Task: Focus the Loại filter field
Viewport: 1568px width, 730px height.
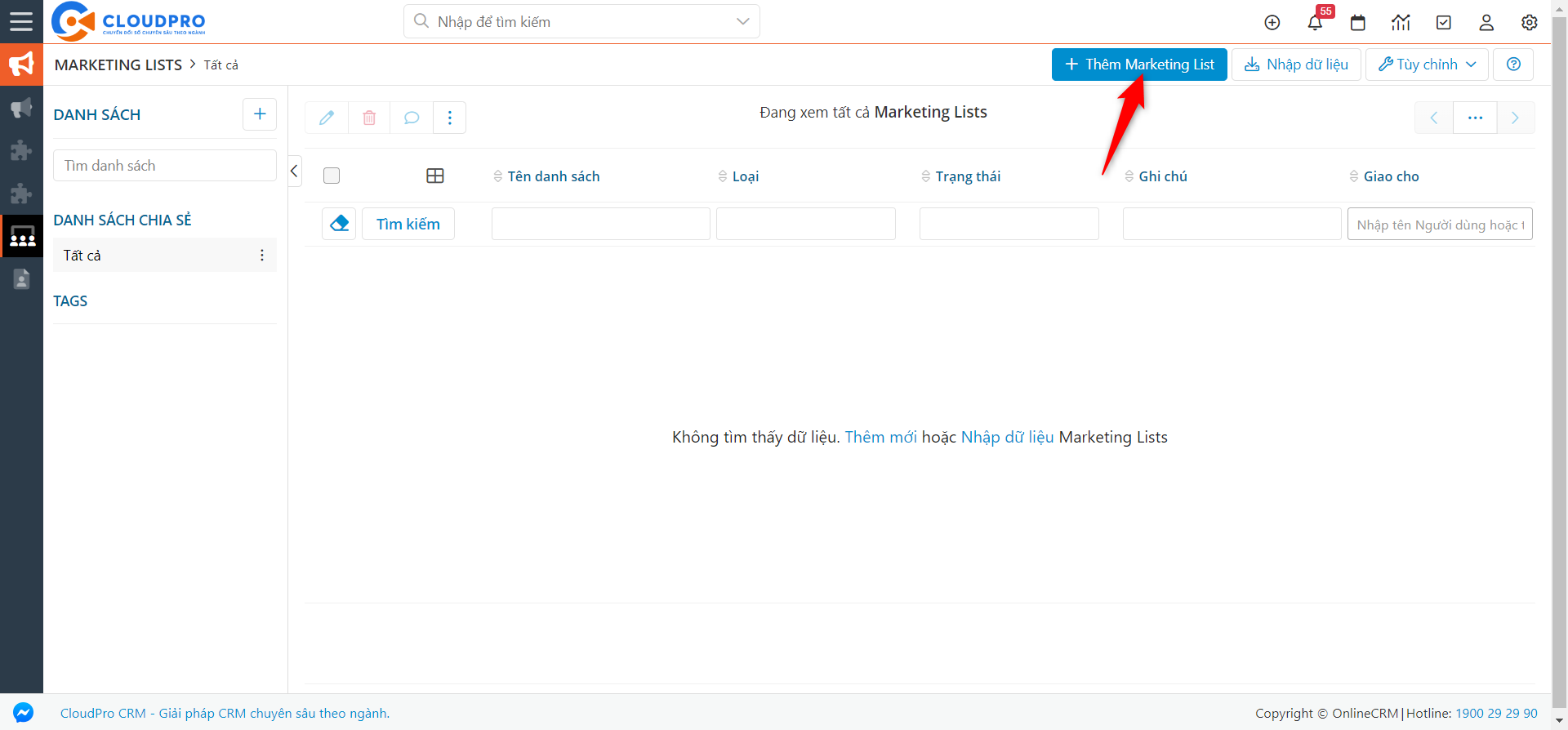Action: [806, 224]
